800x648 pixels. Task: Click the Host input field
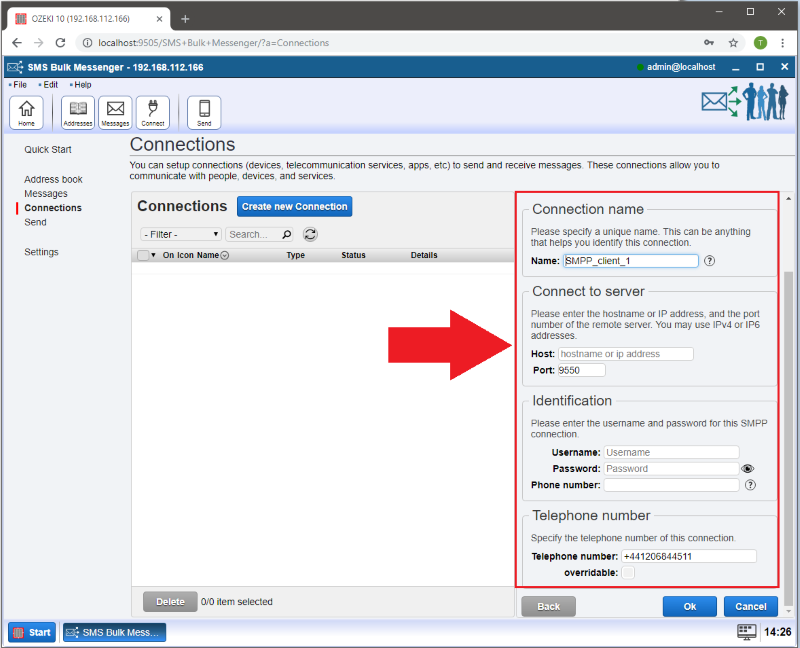[x=625, y=354]
